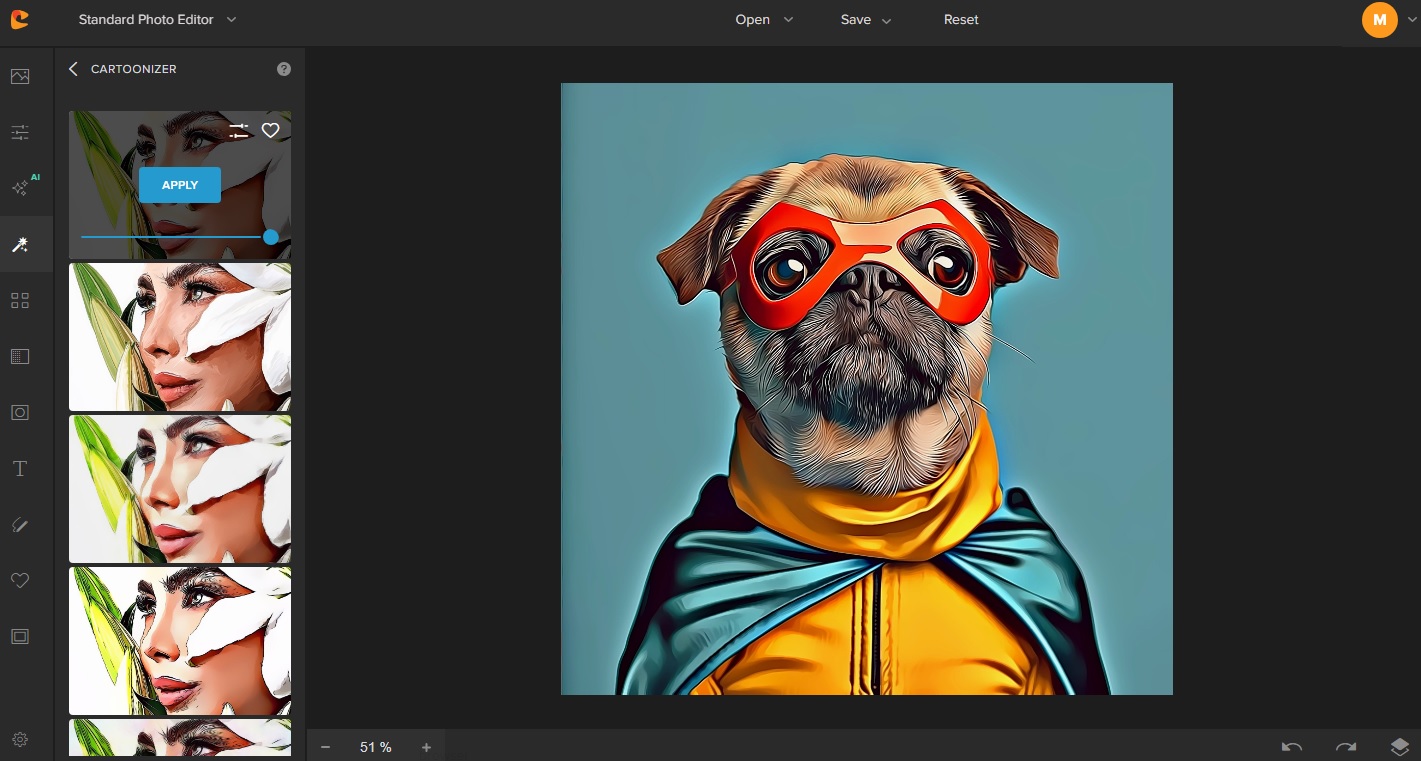Favorite the selected cartoonizer effect with heart
This screenshot has height=761, width=1421.
click(x=270, y=130)
